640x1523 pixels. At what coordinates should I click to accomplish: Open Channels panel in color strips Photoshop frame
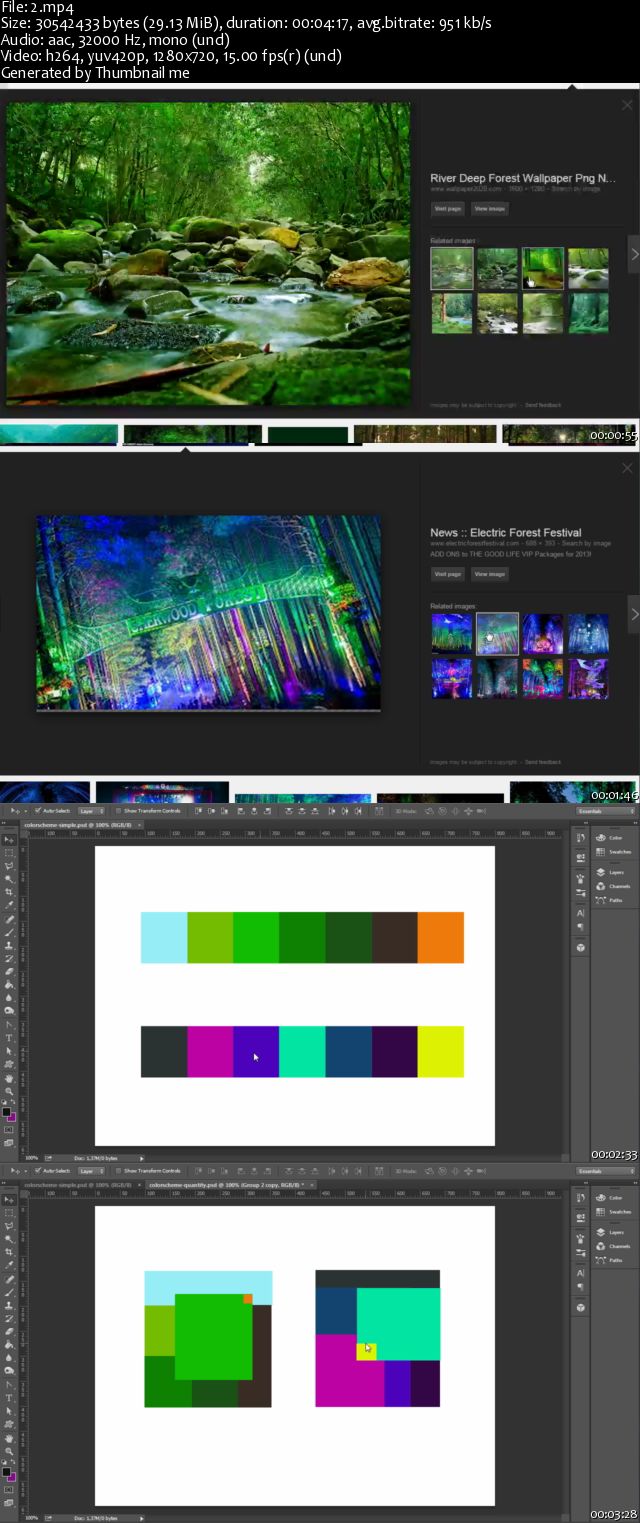click(613, 886)
